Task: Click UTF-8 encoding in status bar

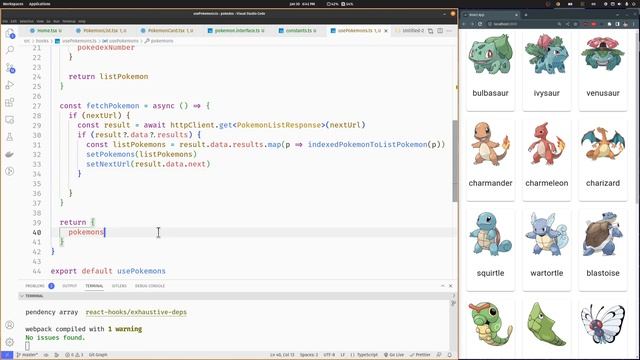Action: (x=329, y=355)
